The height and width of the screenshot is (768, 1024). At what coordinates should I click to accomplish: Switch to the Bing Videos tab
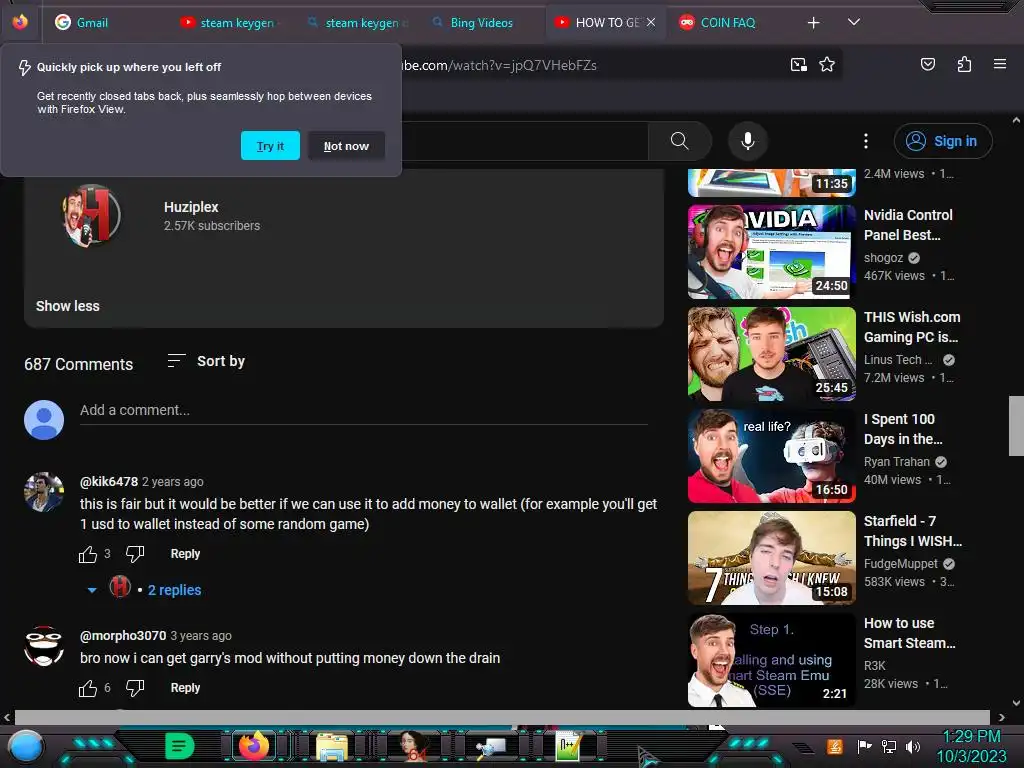coord(482,22)
